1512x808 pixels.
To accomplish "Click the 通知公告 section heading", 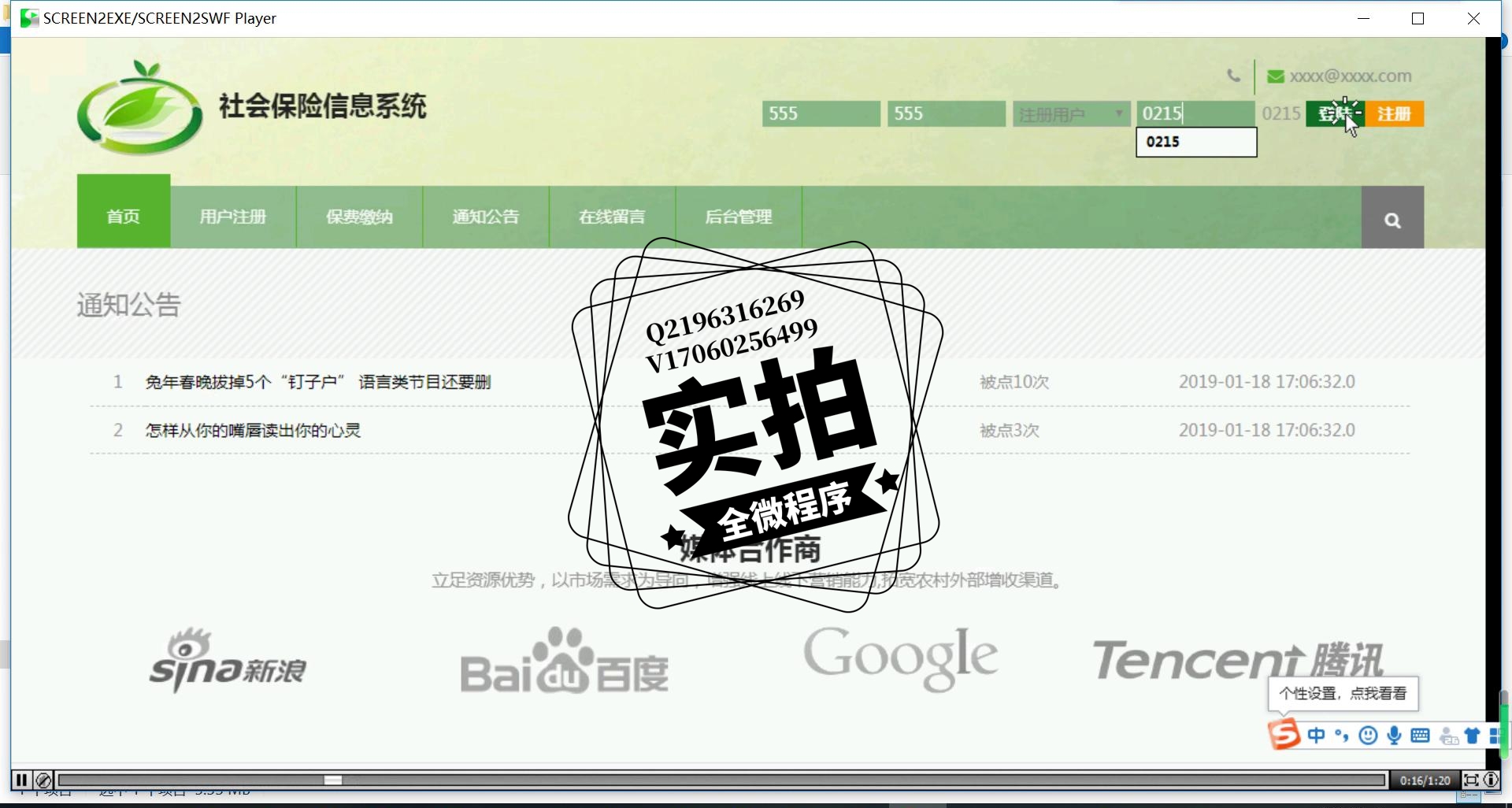I will 129,305.
